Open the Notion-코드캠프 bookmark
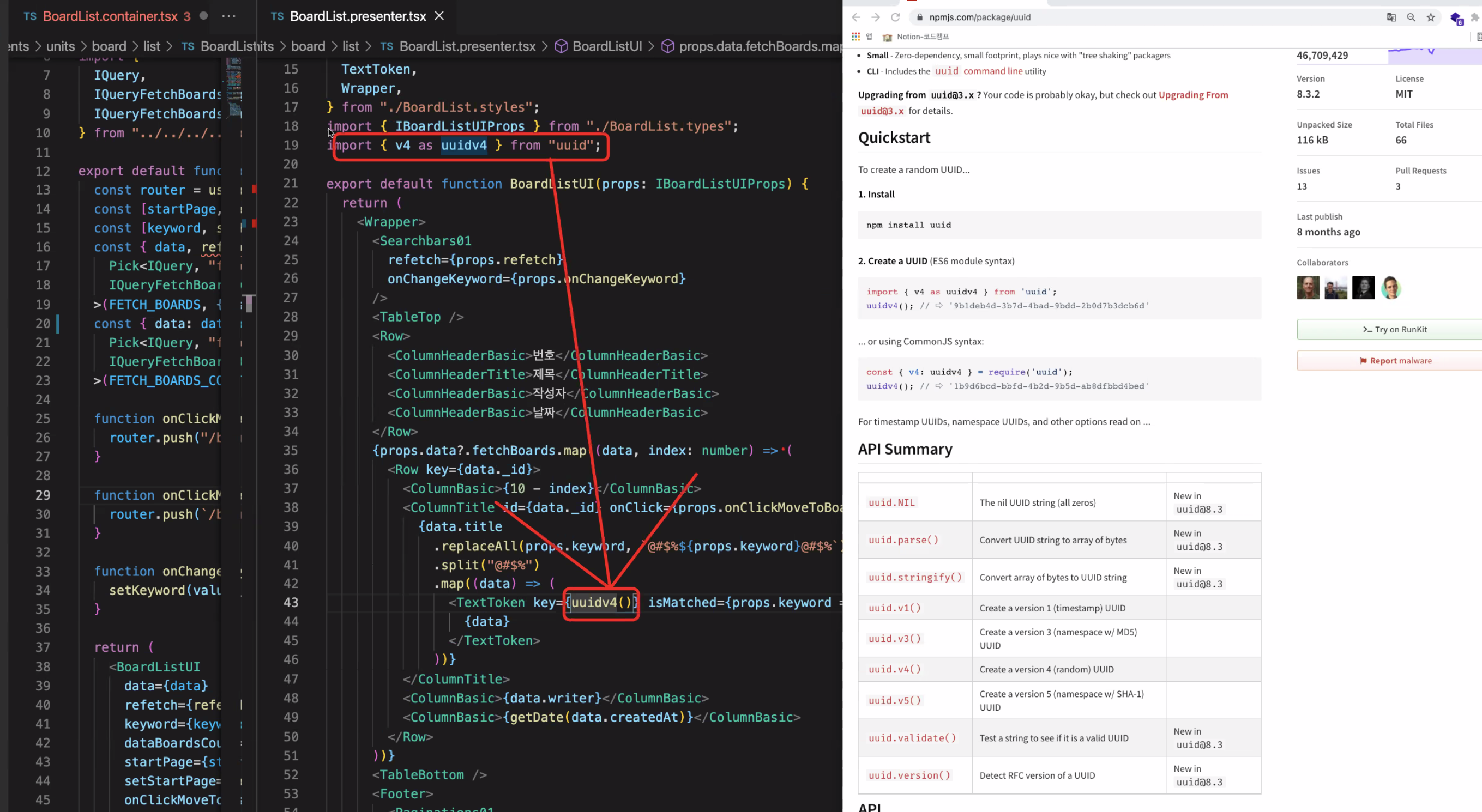 coord(922,37)
